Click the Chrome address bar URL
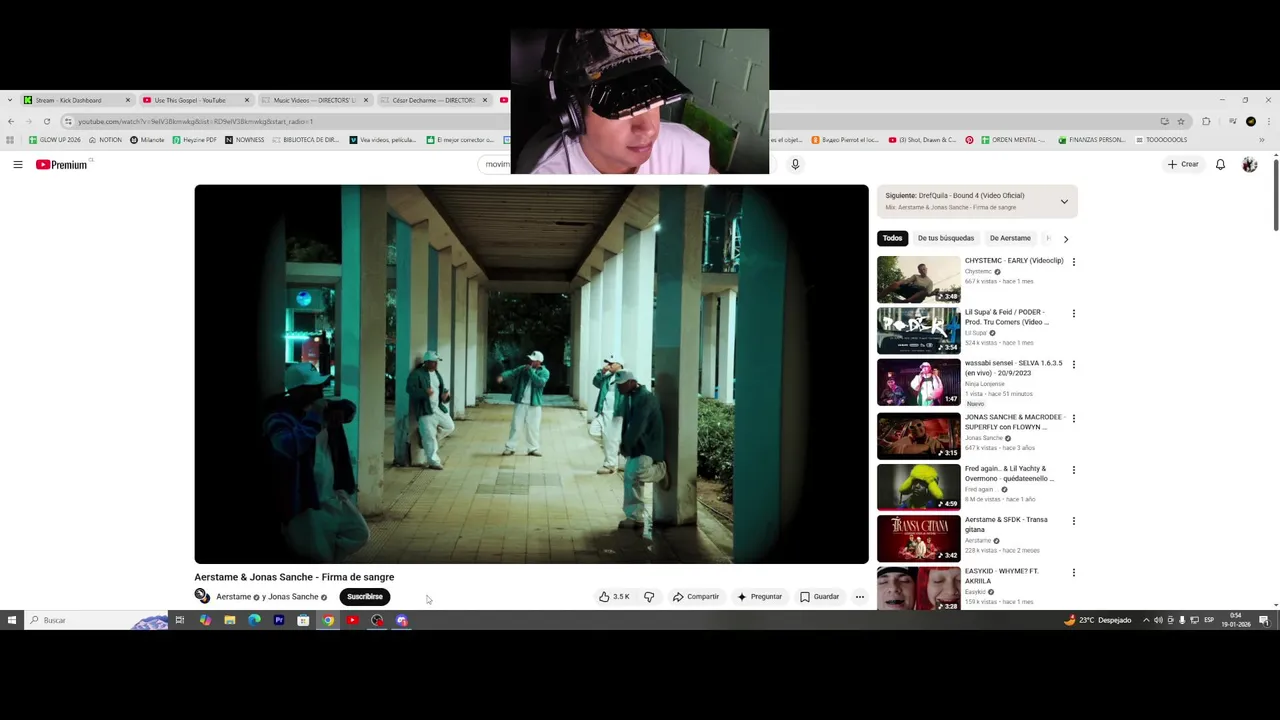This screenshot has width=1280, height=720. pos(195,121)
